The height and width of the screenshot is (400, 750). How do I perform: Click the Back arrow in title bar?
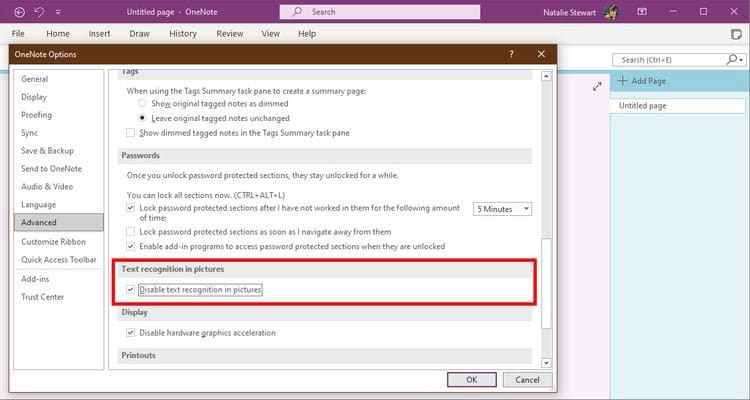tap(19, 12)
